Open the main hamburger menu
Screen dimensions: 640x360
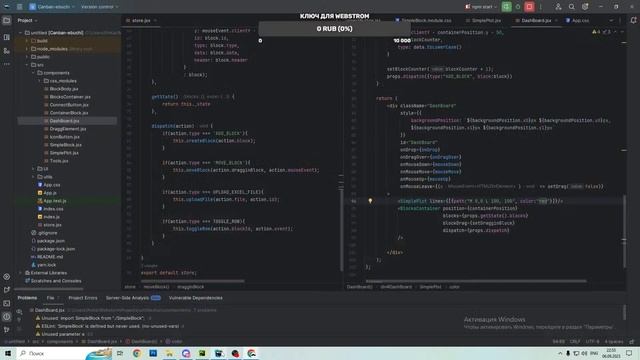(x=19, y=7)
